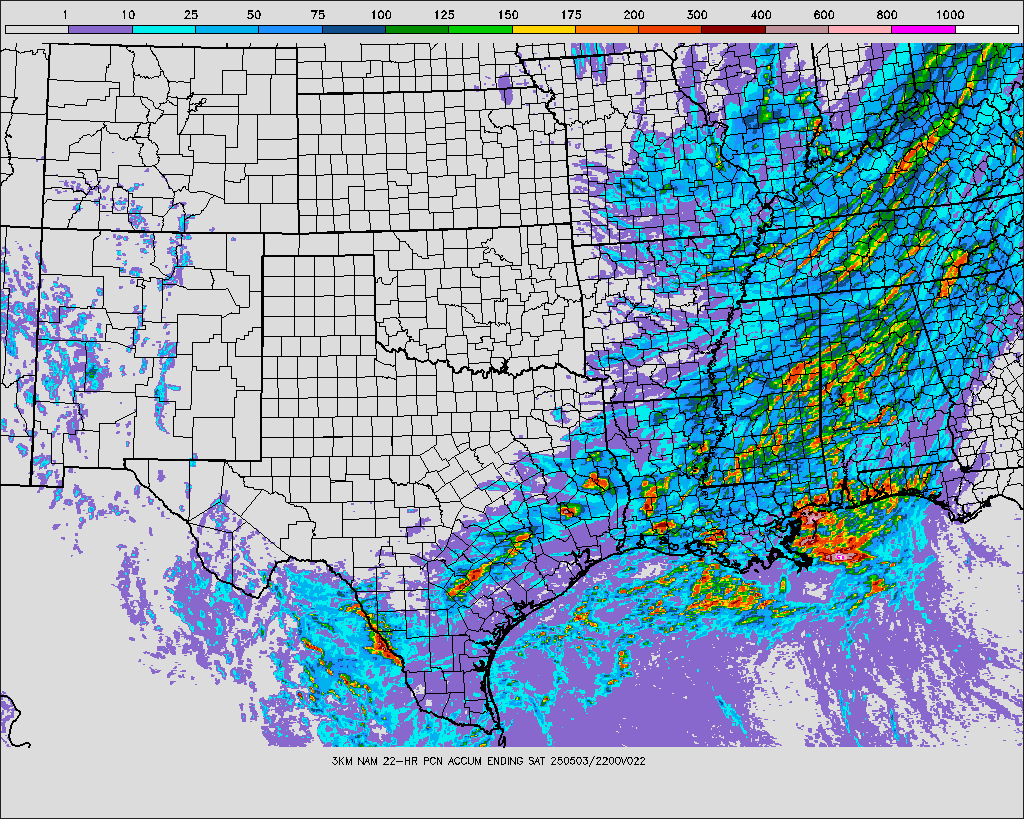Screen dimensions: 1024x819
Task: Click the "1000" legend scale label
Action: [950, 14]
